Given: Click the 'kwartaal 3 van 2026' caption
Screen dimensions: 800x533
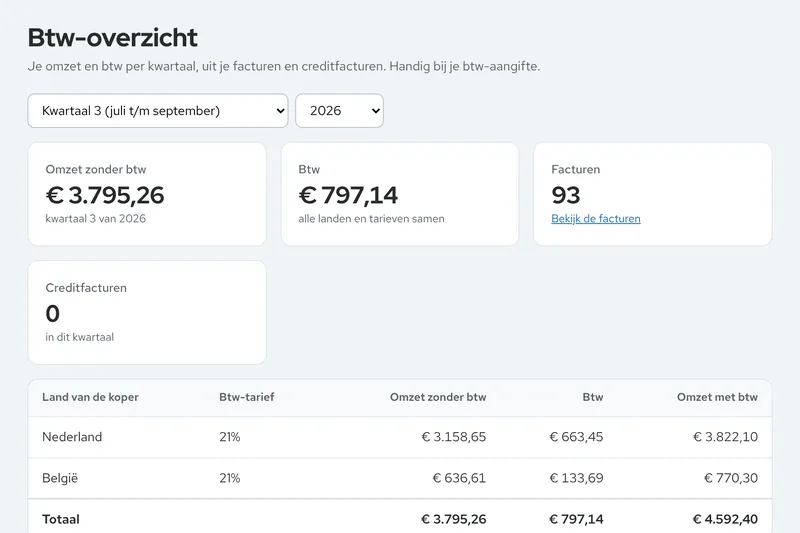Looking at the screenshot, I should (95, 219).
